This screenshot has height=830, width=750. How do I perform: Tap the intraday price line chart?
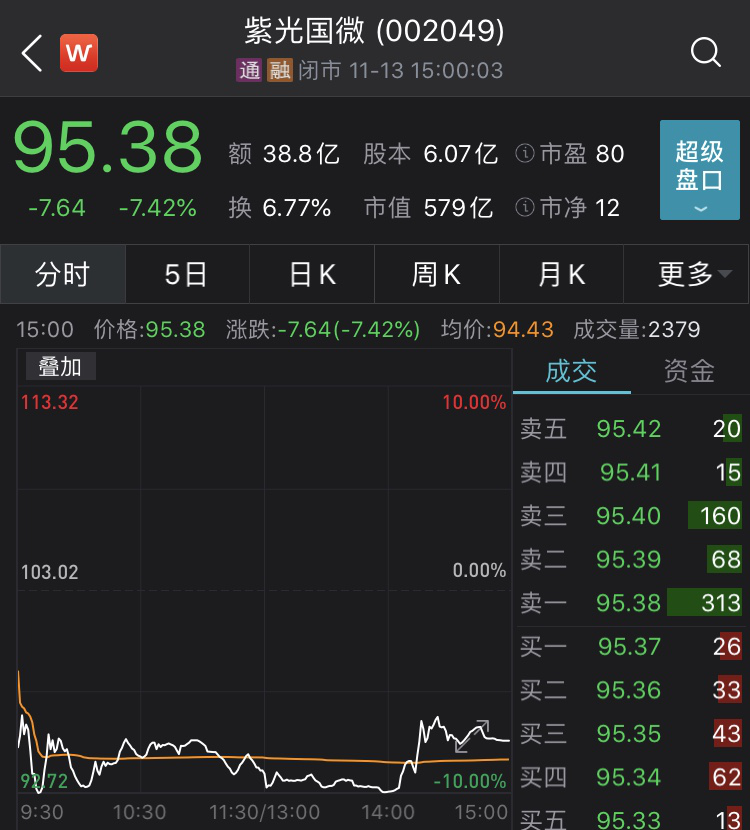(x=264, y=589)
